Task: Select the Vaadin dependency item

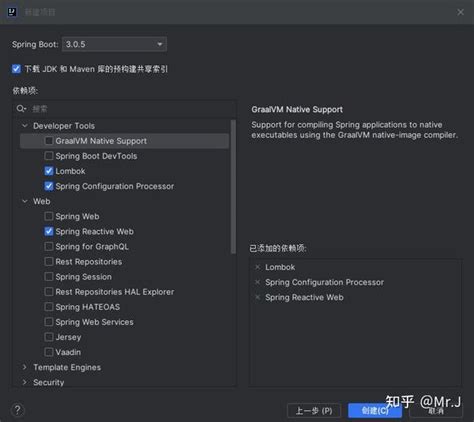Action: click(68, 352)
